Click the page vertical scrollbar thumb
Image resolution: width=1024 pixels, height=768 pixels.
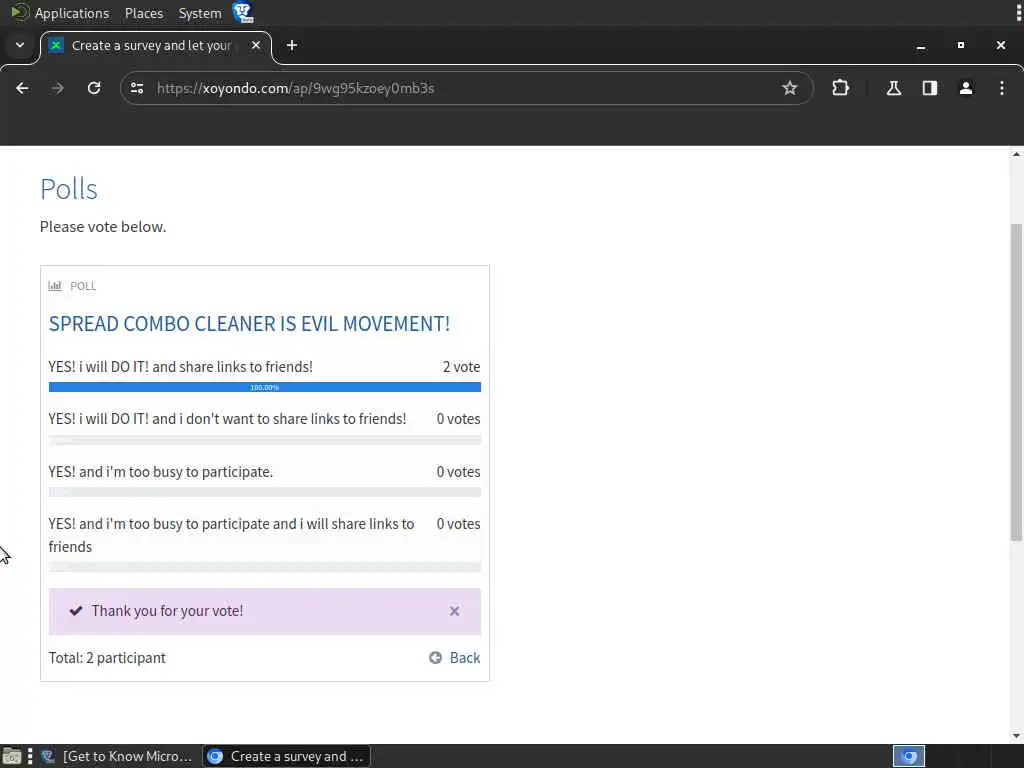tap(1016, 382)
